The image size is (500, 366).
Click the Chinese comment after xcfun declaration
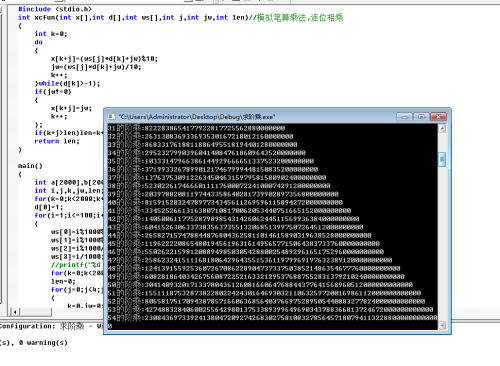(x=296, y=17)
